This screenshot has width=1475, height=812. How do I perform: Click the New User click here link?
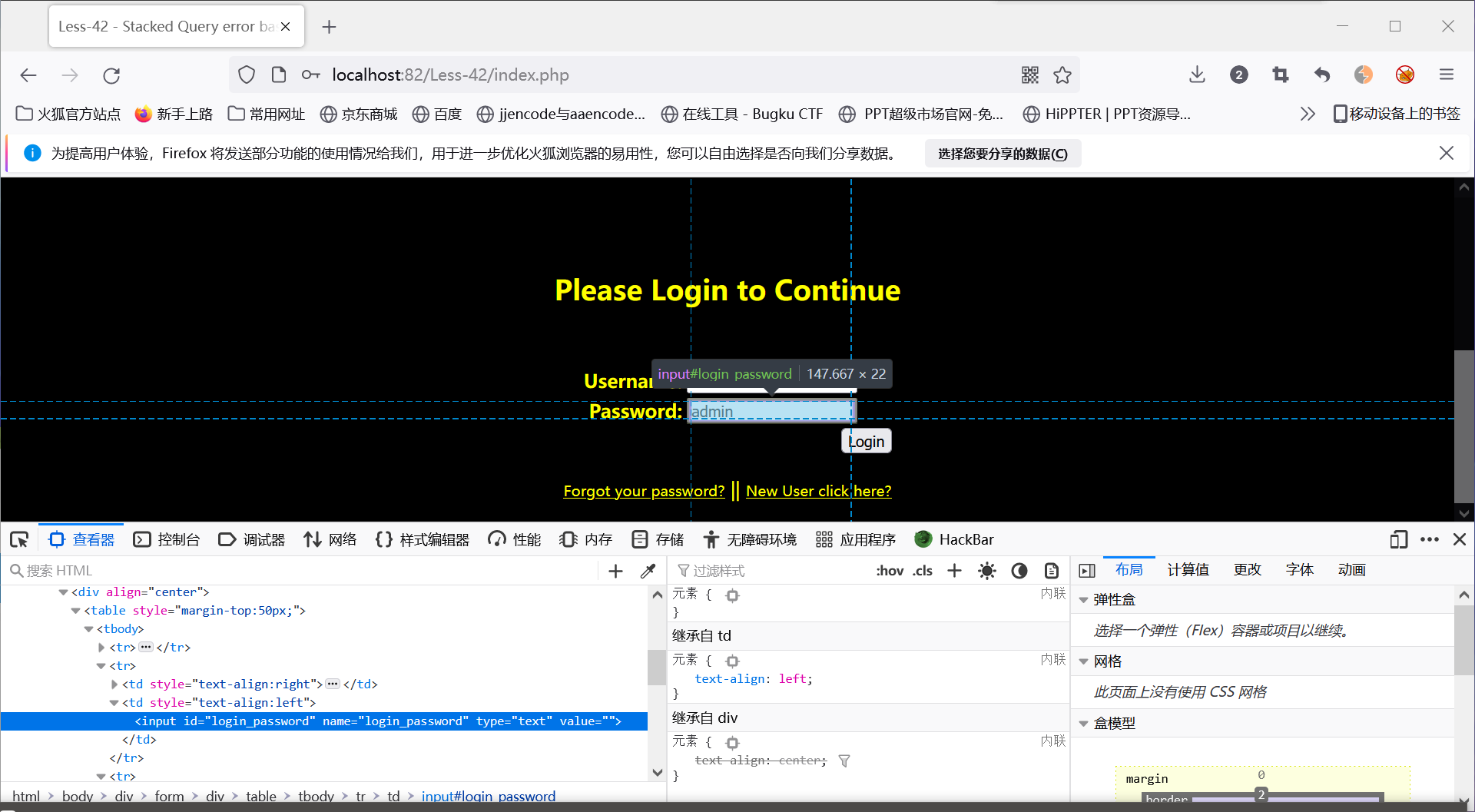click(x=818, y=490)
